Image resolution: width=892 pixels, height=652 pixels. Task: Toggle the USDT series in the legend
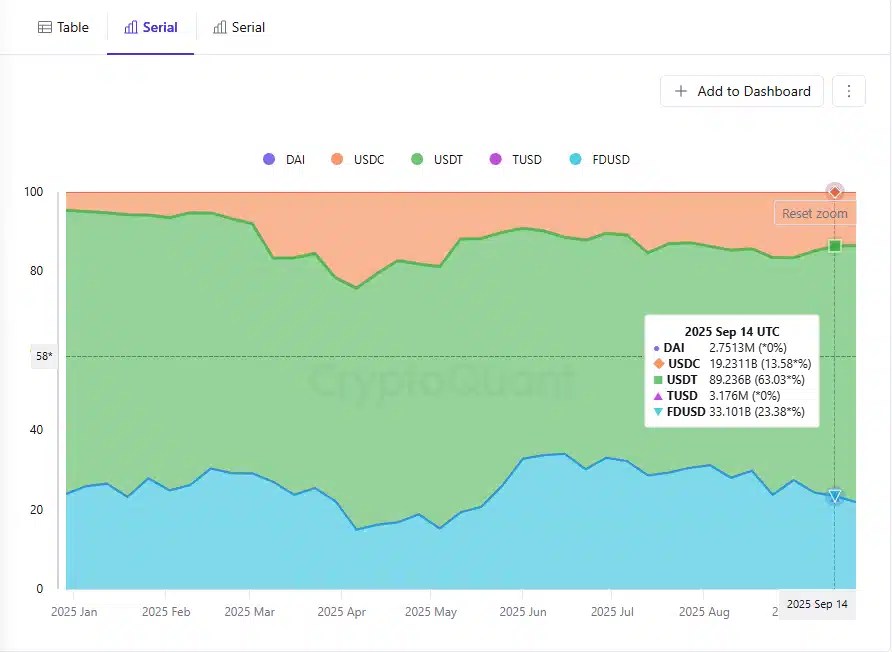click(437, 159)
